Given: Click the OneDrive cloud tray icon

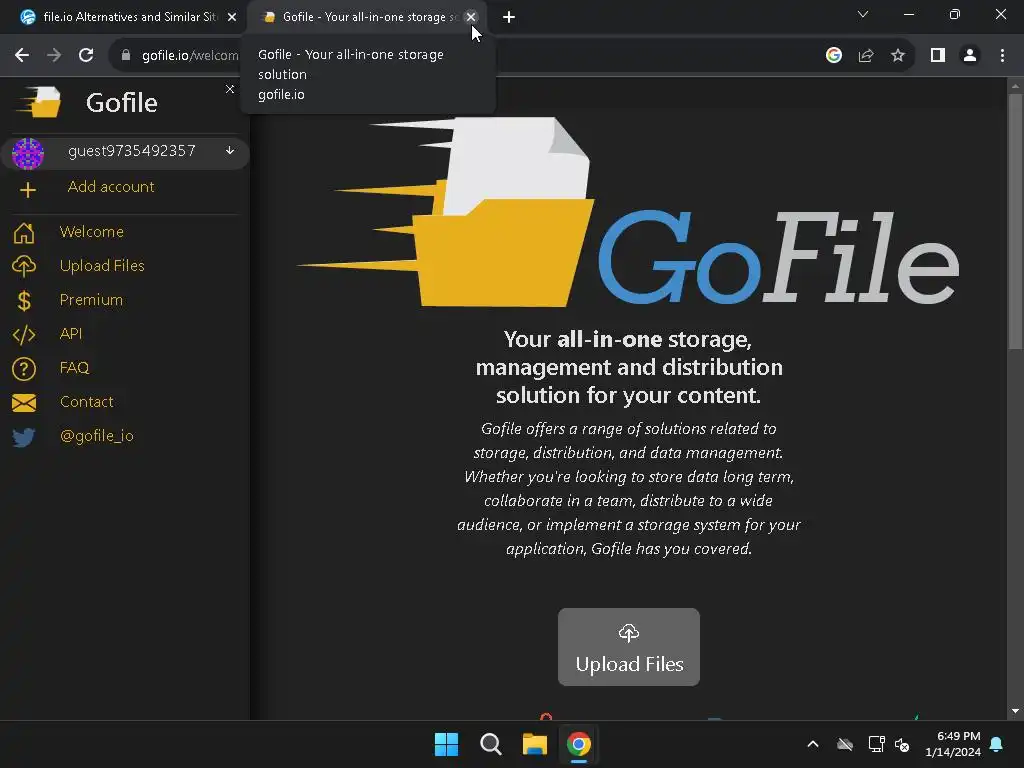Looking at the screenshot, I should [845, 744].
